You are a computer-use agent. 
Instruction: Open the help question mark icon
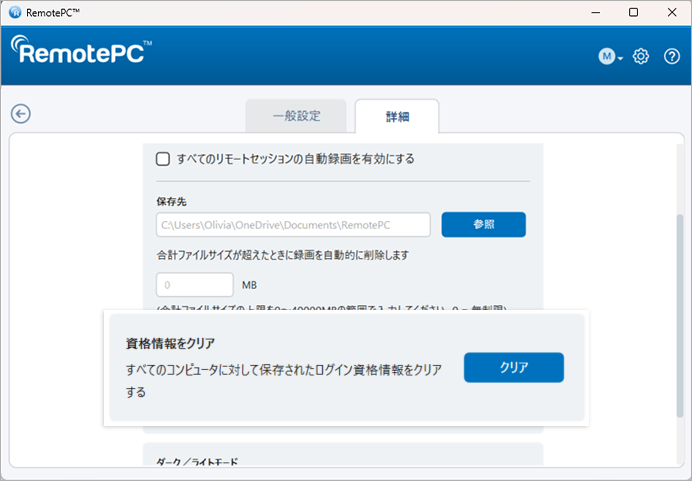[x=672, y=56]
